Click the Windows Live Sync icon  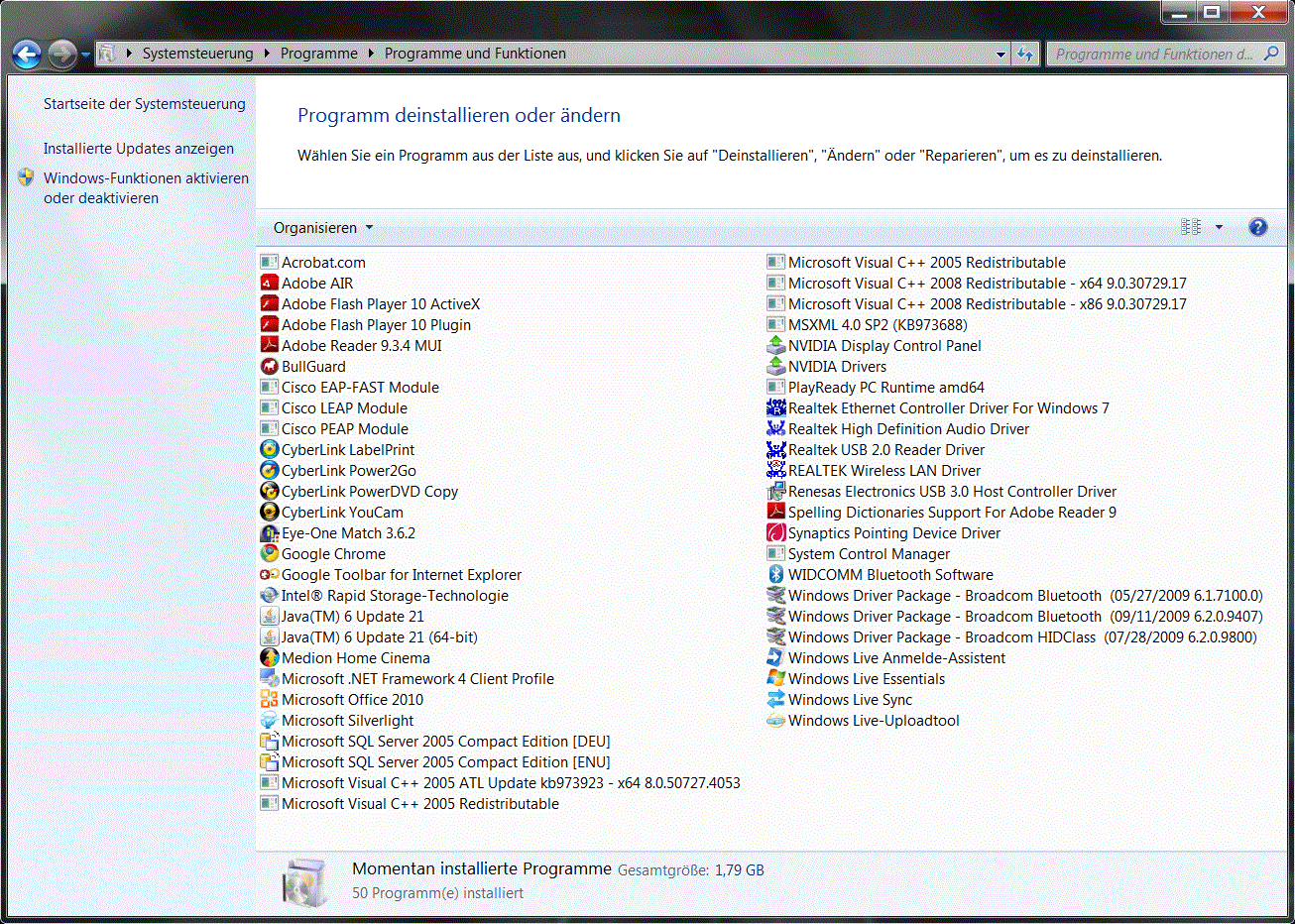click(775, 699)
